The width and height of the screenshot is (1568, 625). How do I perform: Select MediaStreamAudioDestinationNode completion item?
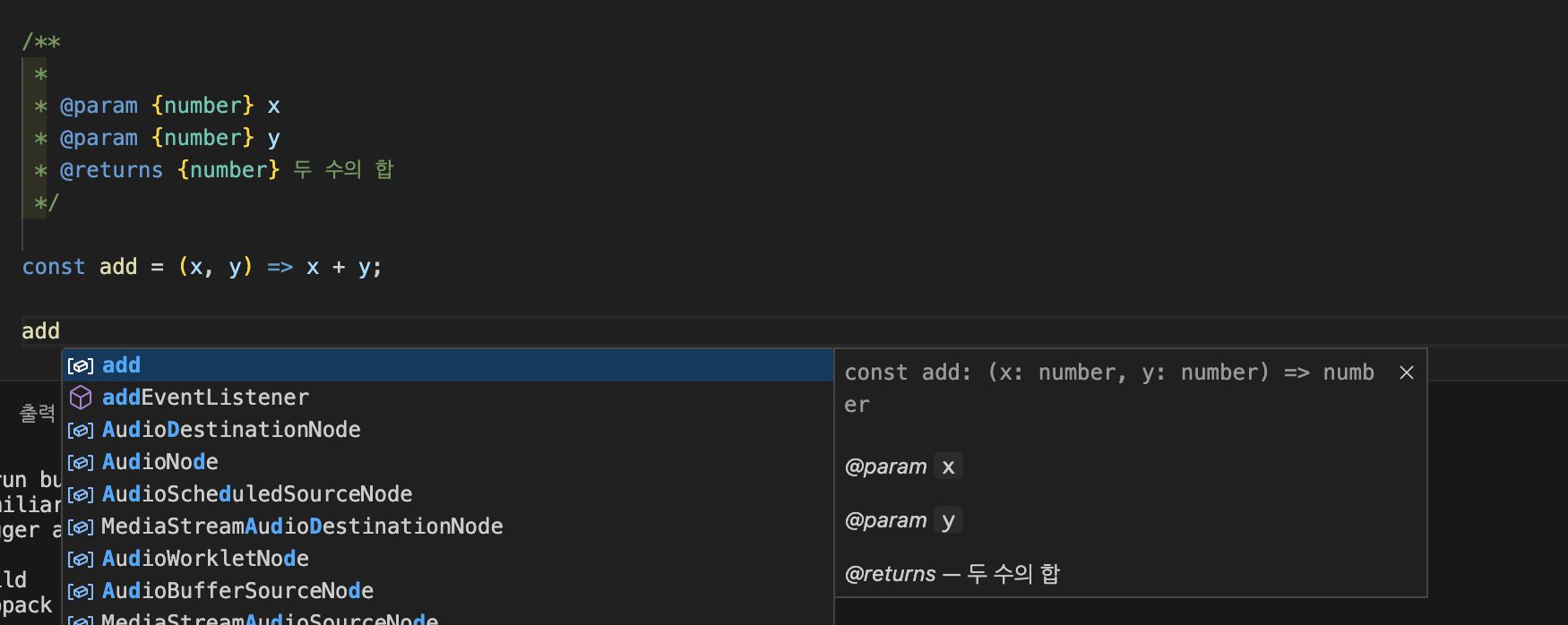coord(447,527)
